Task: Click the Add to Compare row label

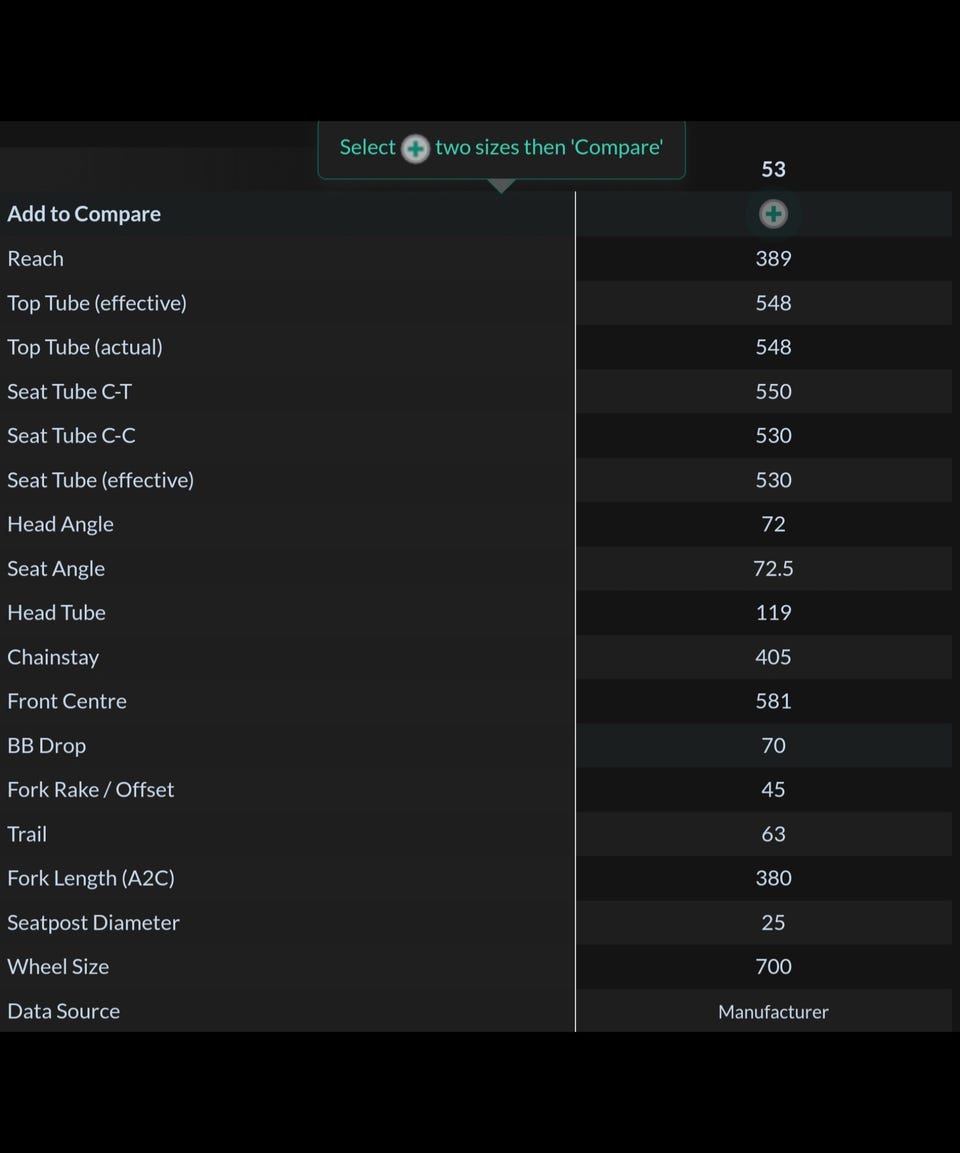Action: 84,214
